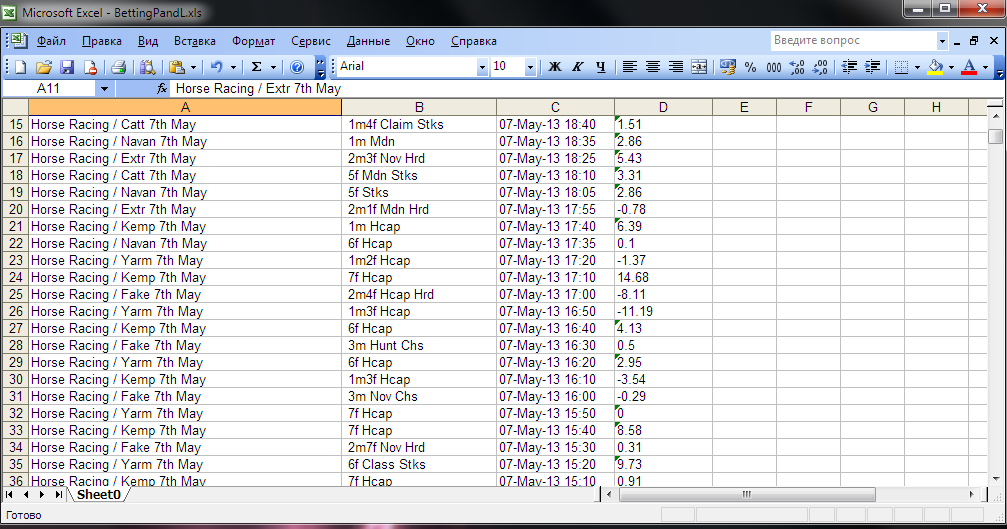Open the Arial font name dropdown
This screenshot has width=1007, height=529.
482,67
